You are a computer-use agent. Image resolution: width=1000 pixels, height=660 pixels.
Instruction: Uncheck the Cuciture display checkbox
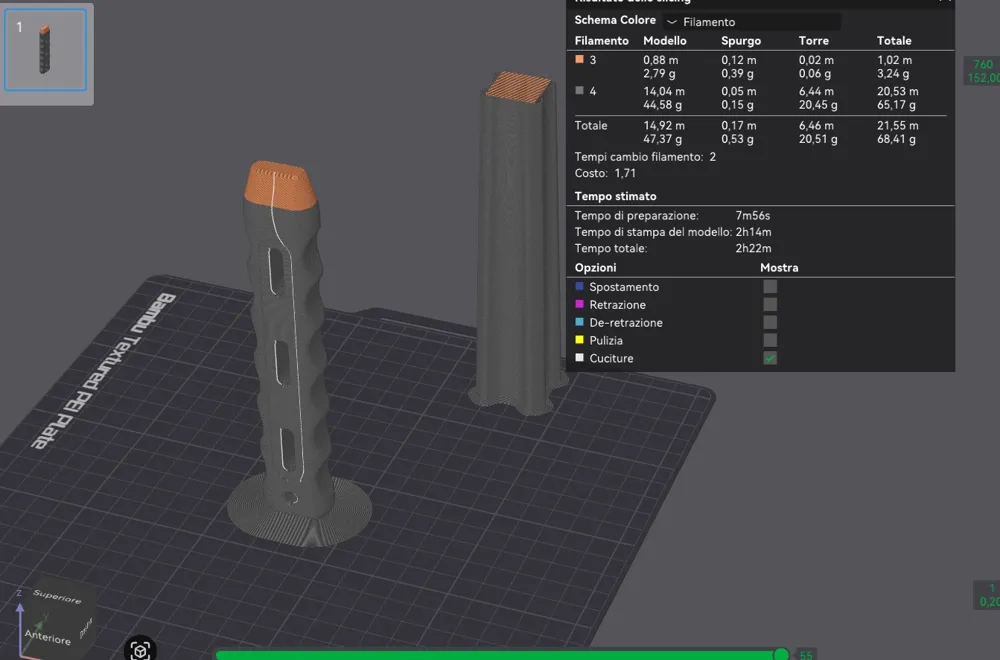click(770, 358)
